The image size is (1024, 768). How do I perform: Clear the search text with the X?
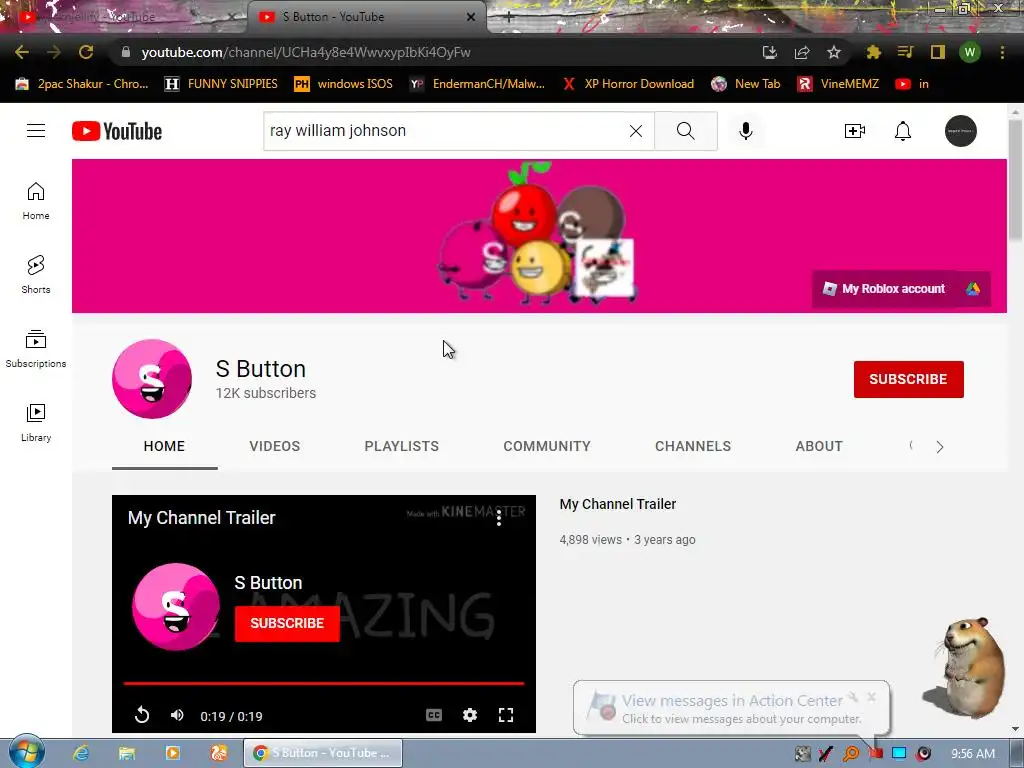pyautogui.click(x=635, y=131)
